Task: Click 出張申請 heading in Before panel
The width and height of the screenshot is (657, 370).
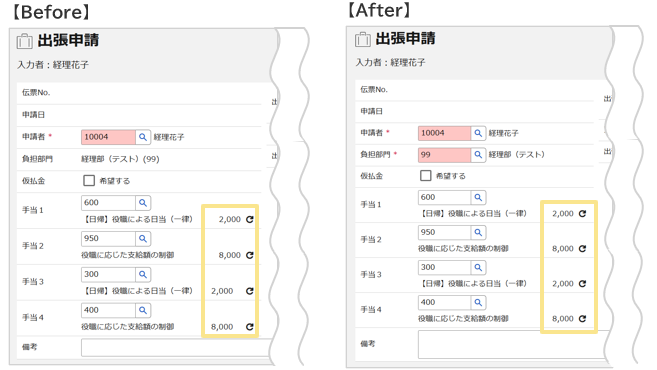Action: click(68, 41)
